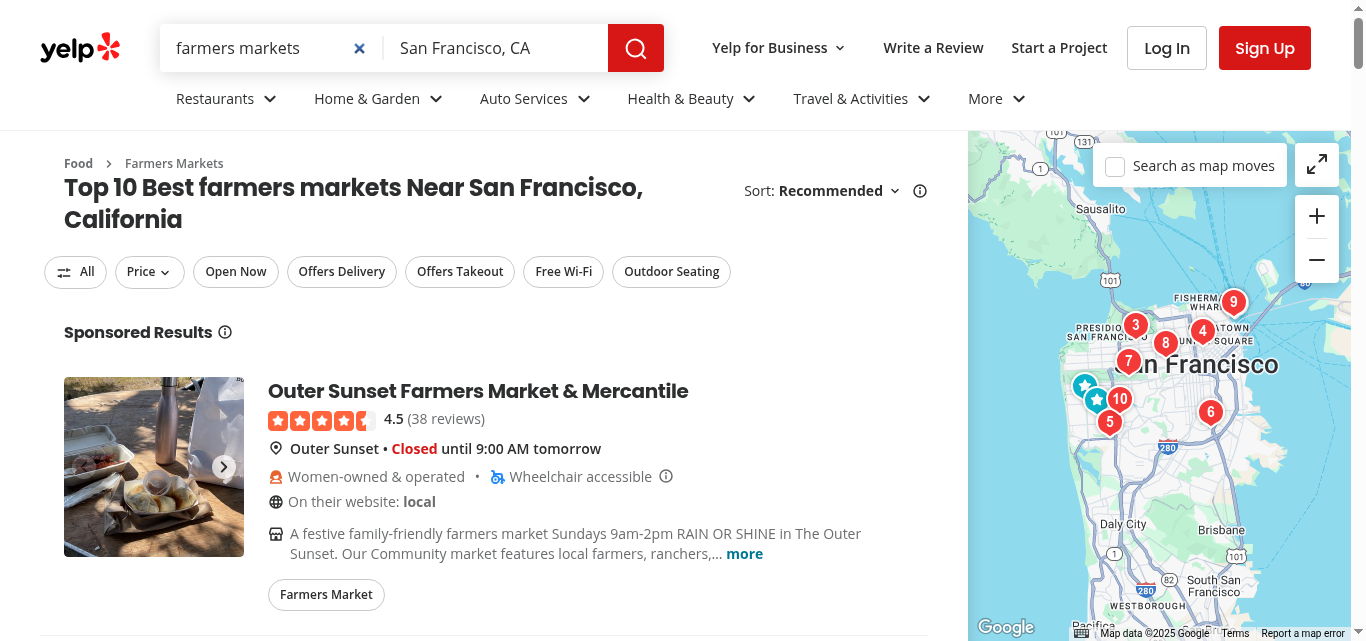This screenshot has width=1366, height=641.
Task: Show next photo of Outer Sunset market
Action: (x=224, y=467)
